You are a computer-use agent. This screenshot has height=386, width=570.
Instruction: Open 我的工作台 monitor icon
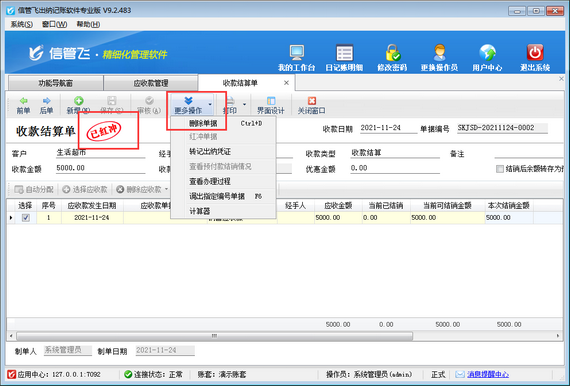pyautogui.click(x=297, y=53)
